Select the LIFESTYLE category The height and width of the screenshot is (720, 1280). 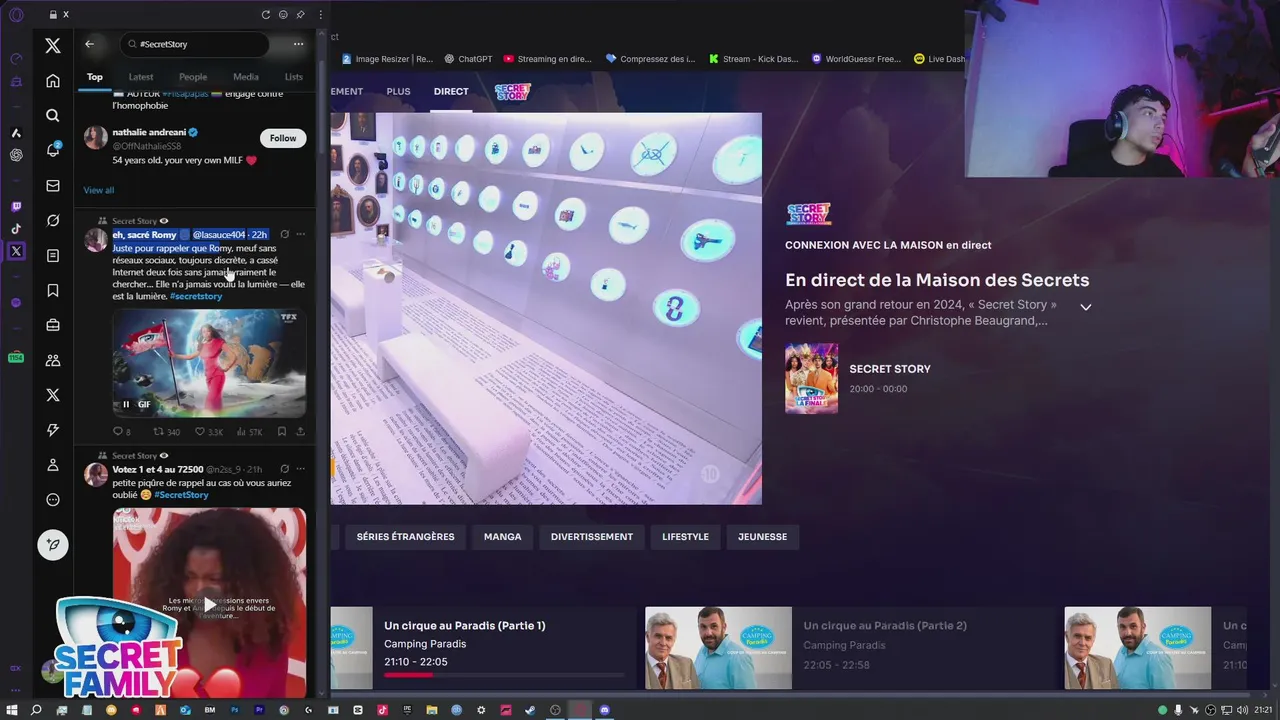click(x=685, y=537)
